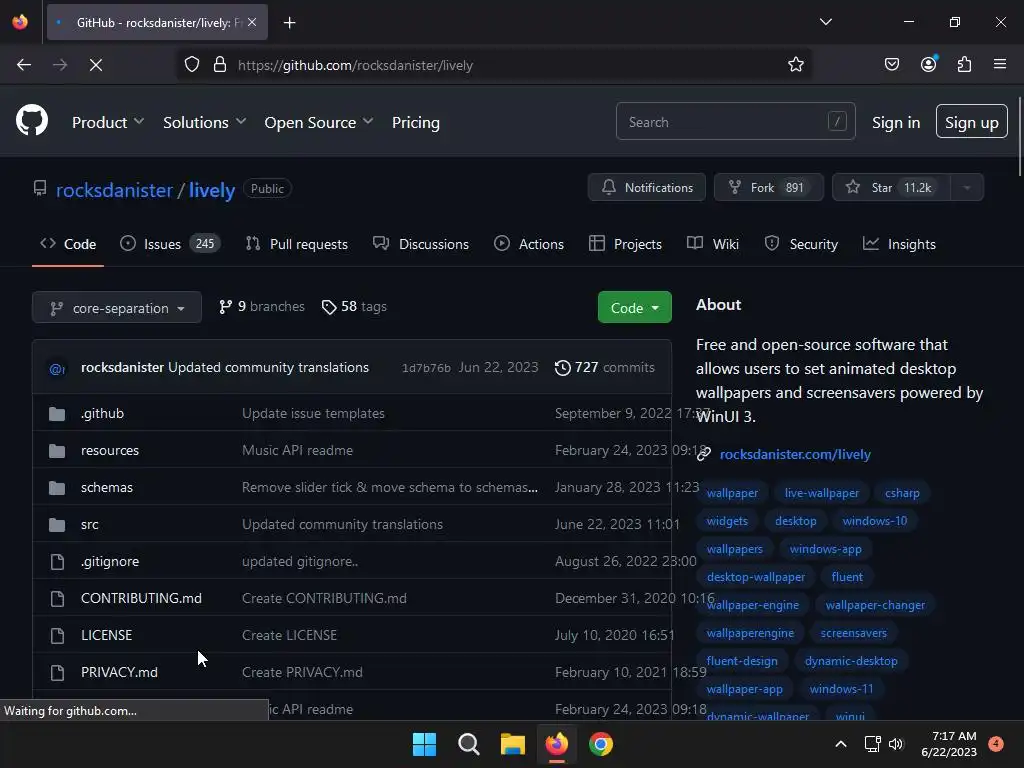Image resolution: width=1024 pixels, height=768 pixels.
Task: Open Chrome from the taskbar
Action: click(601, 744)
